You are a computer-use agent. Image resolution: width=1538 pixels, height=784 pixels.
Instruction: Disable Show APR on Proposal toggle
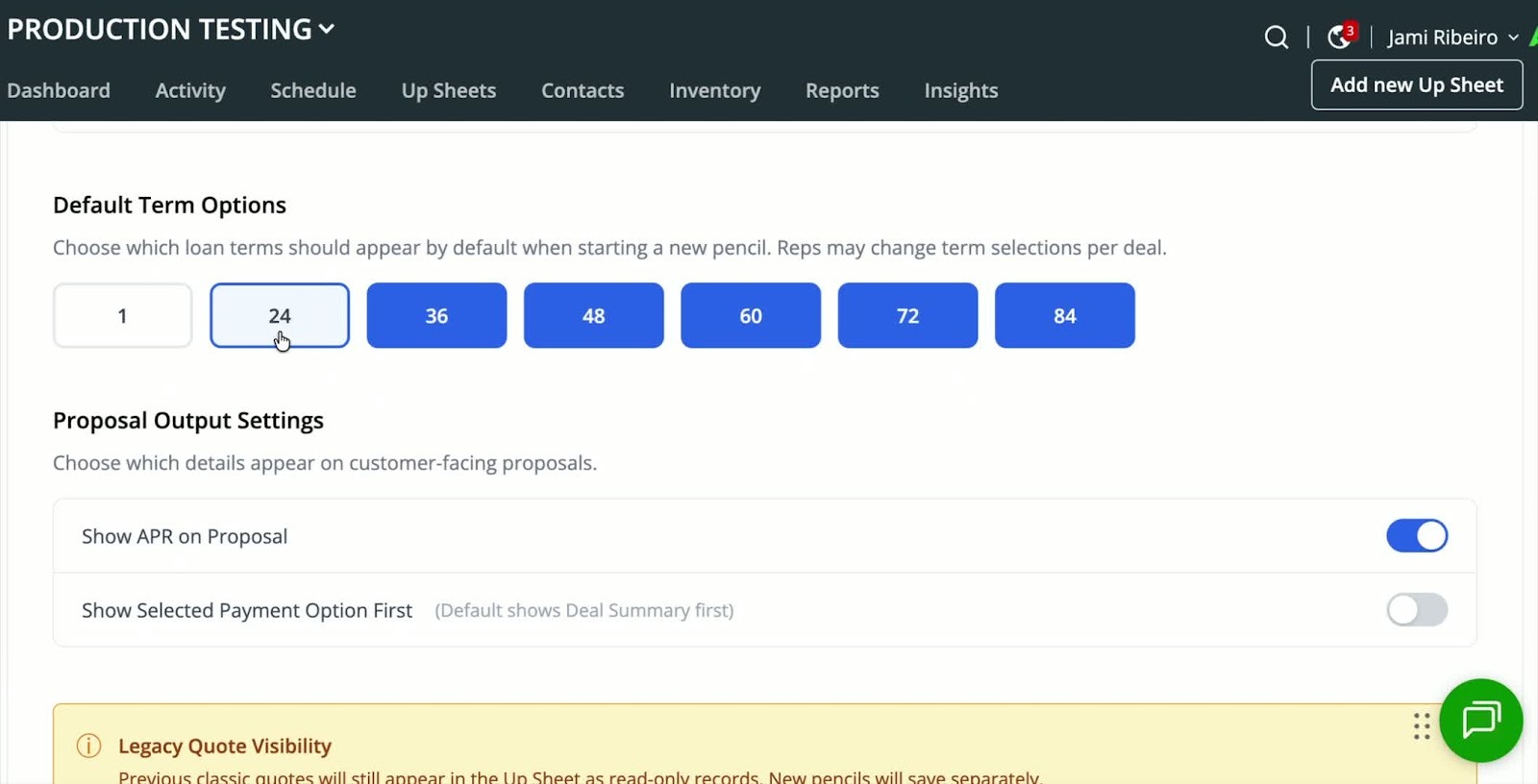click(1416, 536)
